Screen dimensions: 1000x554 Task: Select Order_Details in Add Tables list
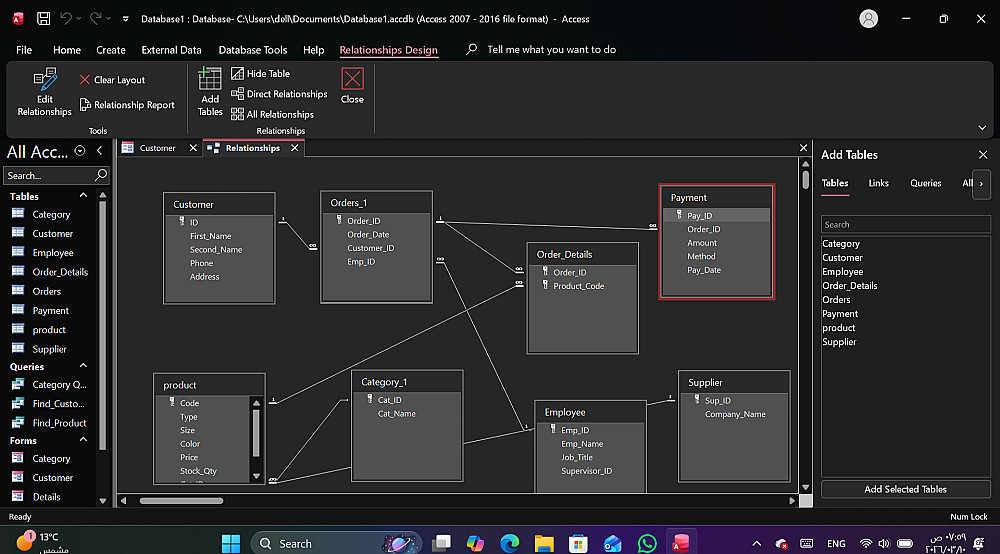click(x=849, y=286)
